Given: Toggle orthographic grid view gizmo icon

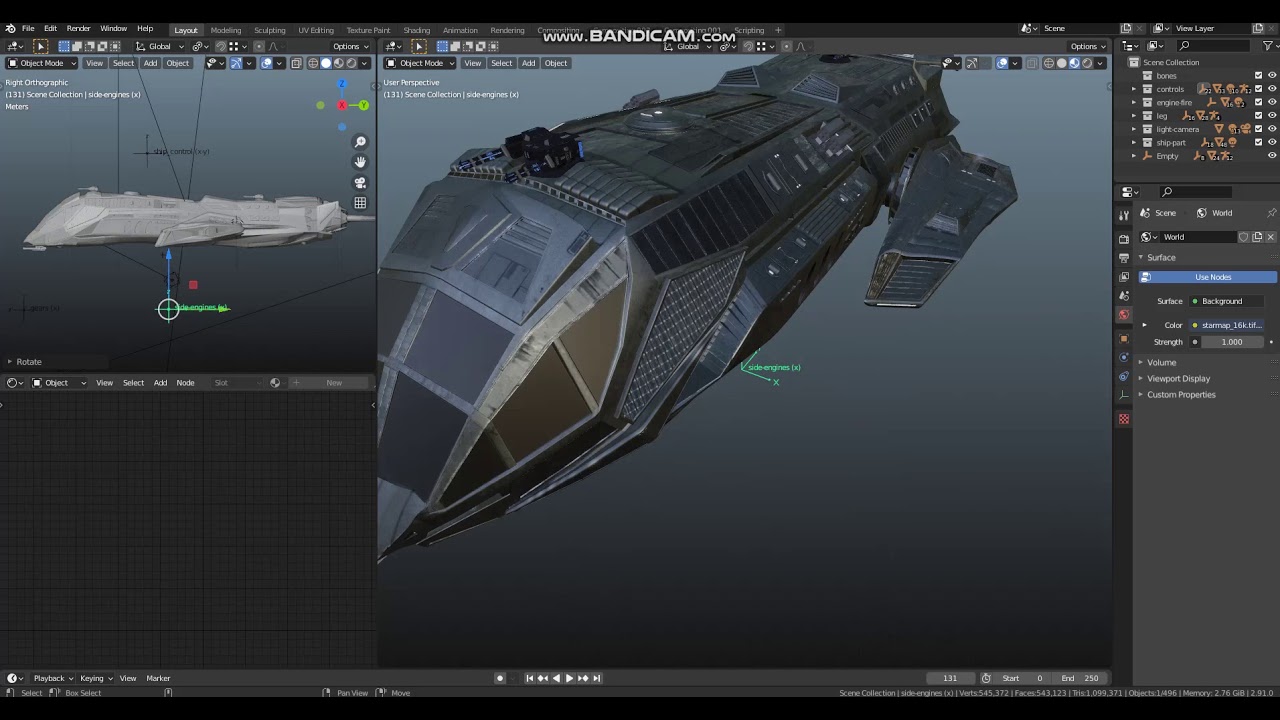Looking at the screenshot, I should pyautogui.click(x=360, y=203).
